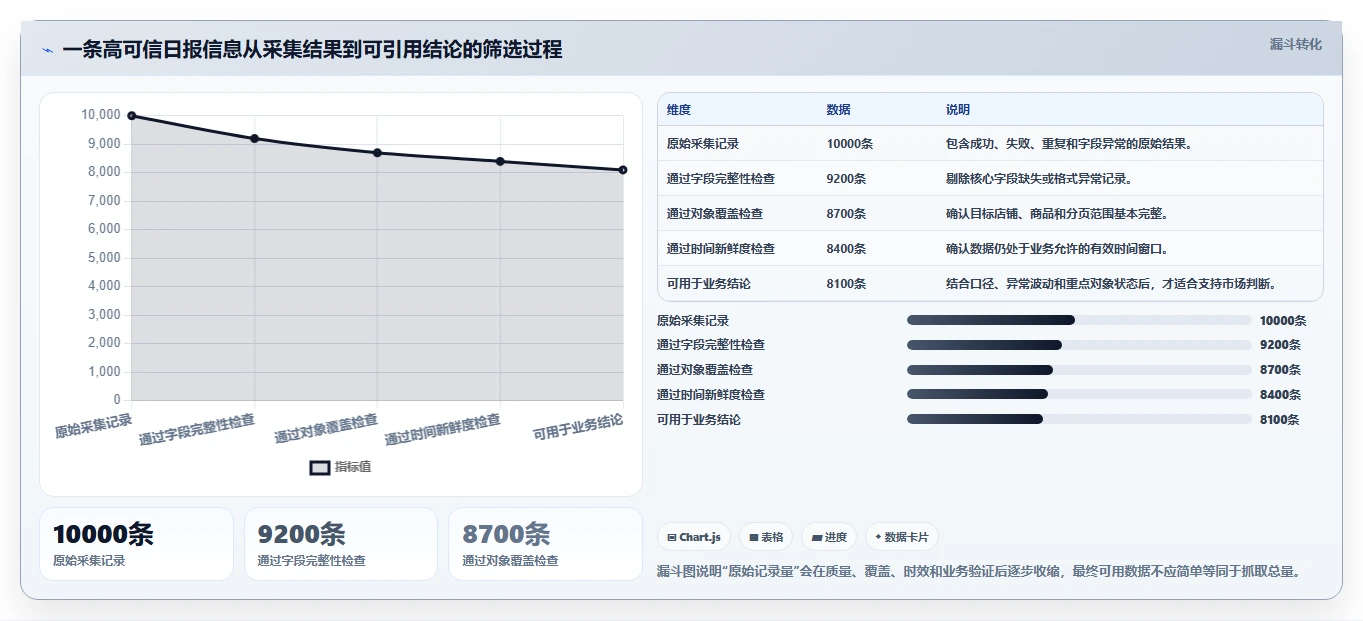Click the progress bar for 原始采集记录

click(x=1079, y=320)
